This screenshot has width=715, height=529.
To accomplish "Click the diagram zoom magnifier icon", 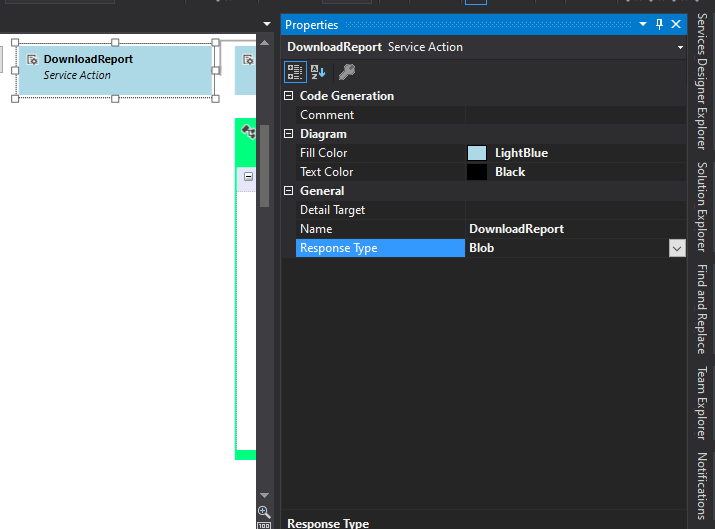I will coord(264,512).
